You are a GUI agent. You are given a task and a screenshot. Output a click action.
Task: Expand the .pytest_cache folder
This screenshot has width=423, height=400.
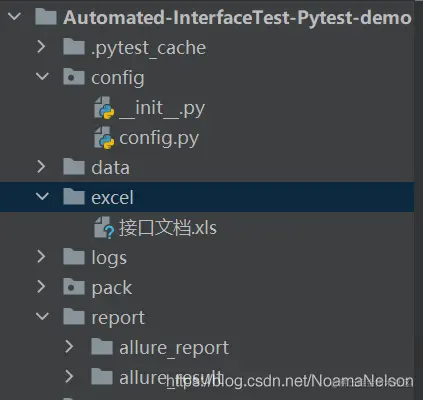click(x=41, y=47)
